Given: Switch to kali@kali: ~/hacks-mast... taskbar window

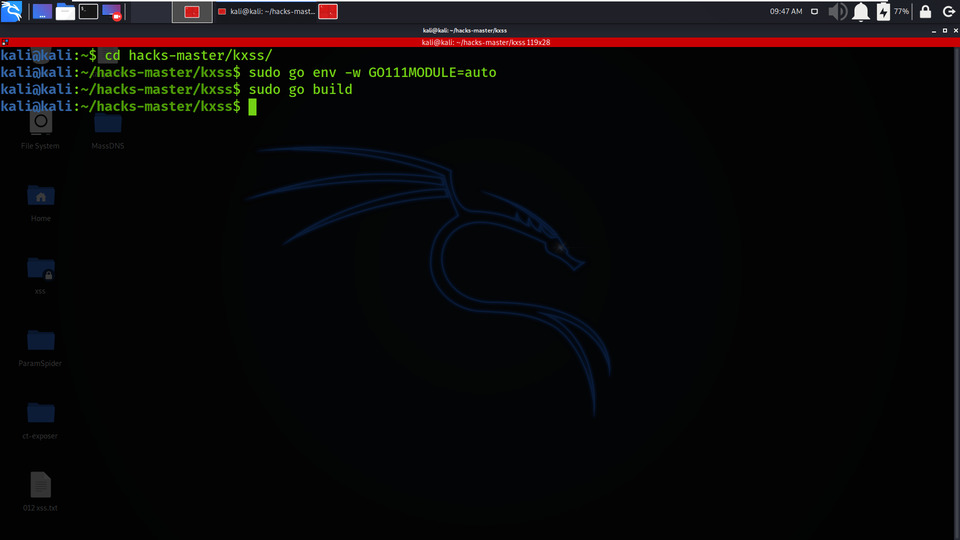Looking at the screenshot, I should pyautogui.click(x=266, y=12).
